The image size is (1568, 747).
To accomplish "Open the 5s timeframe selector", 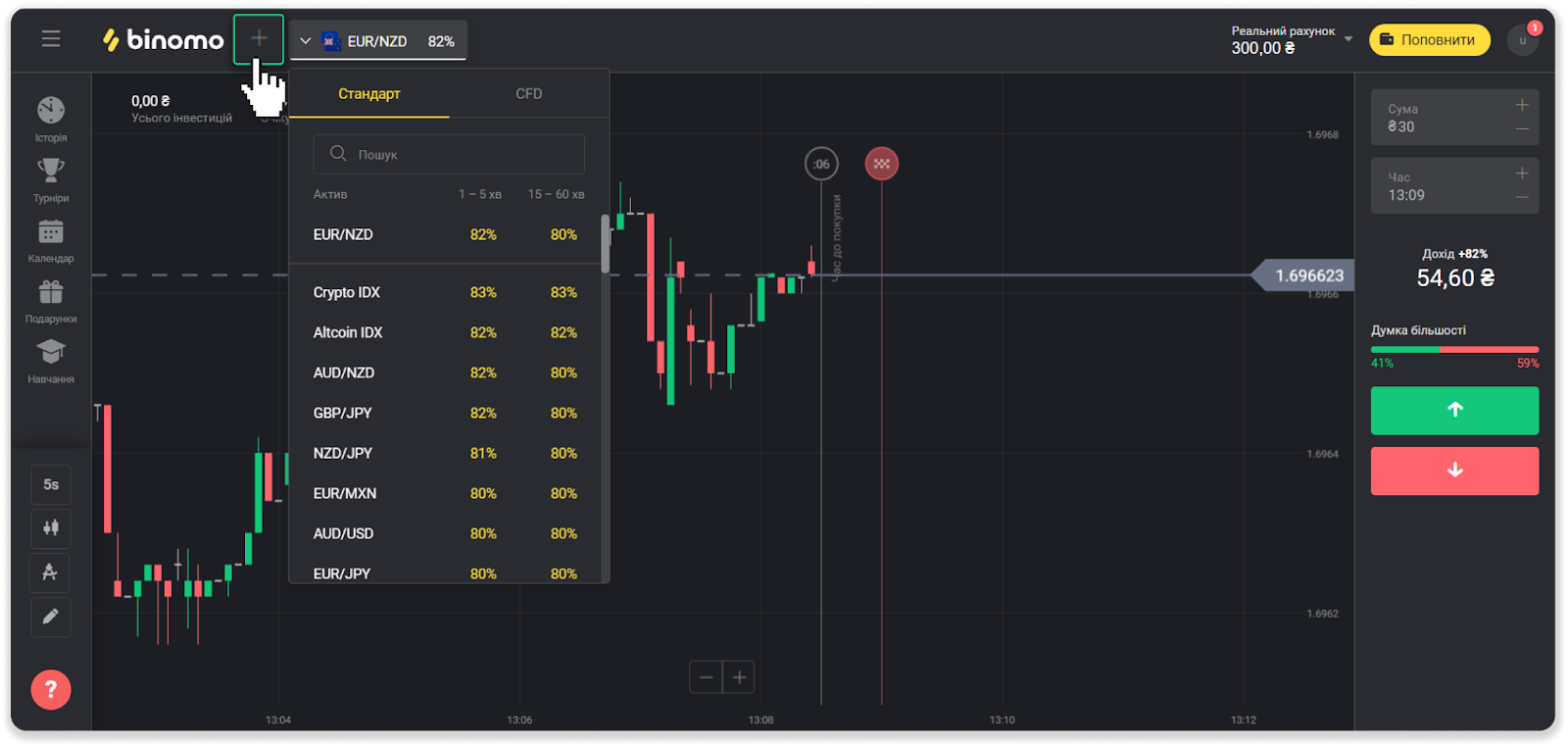I will click(51, 484).
